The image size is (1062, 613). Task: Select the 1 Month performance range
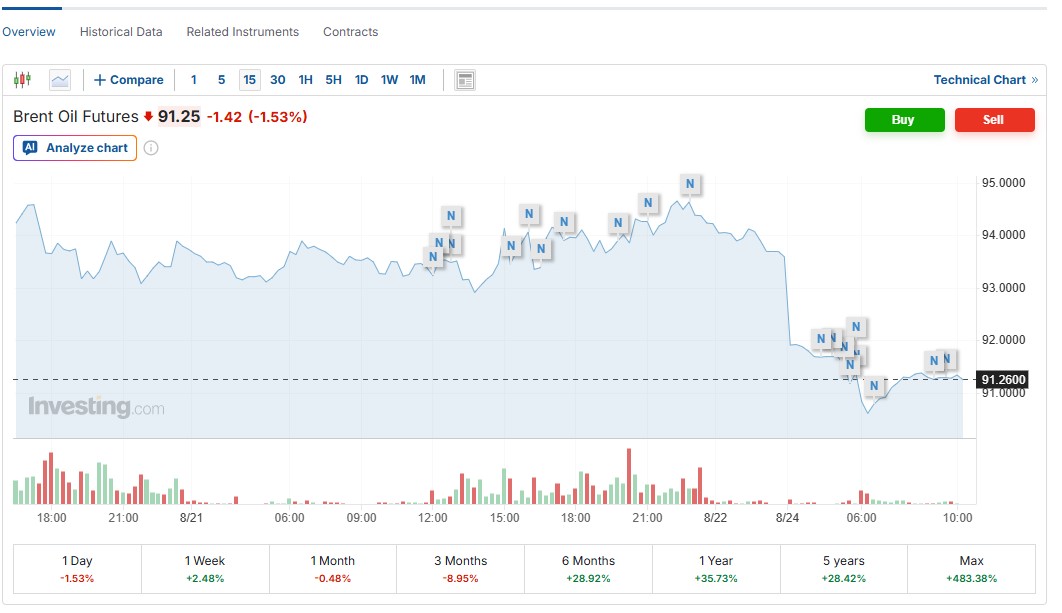coord(333,569)
